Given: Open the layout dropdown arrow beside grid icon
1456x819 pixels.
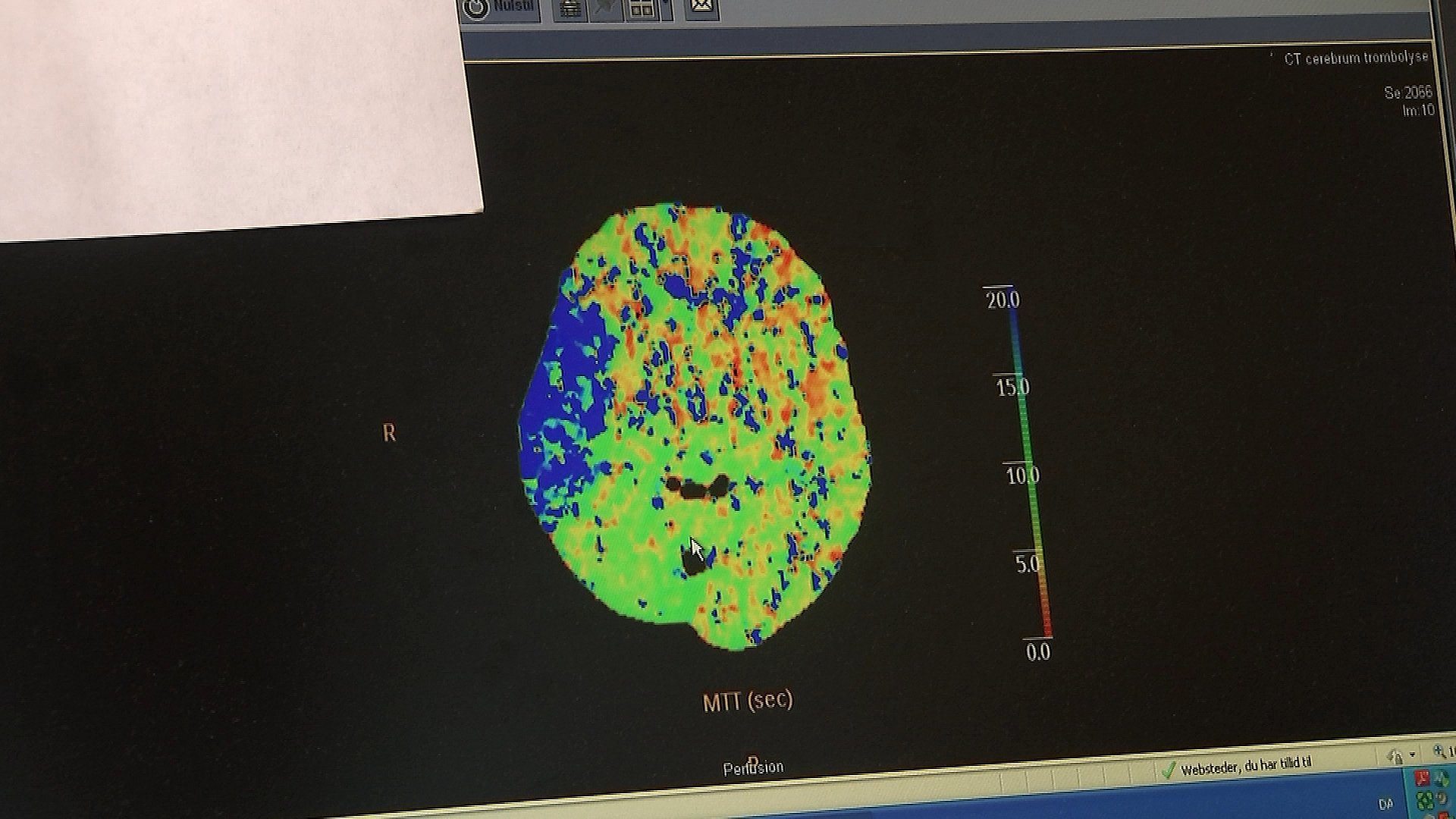Looking at the screenshot, I should coord(666,9).
